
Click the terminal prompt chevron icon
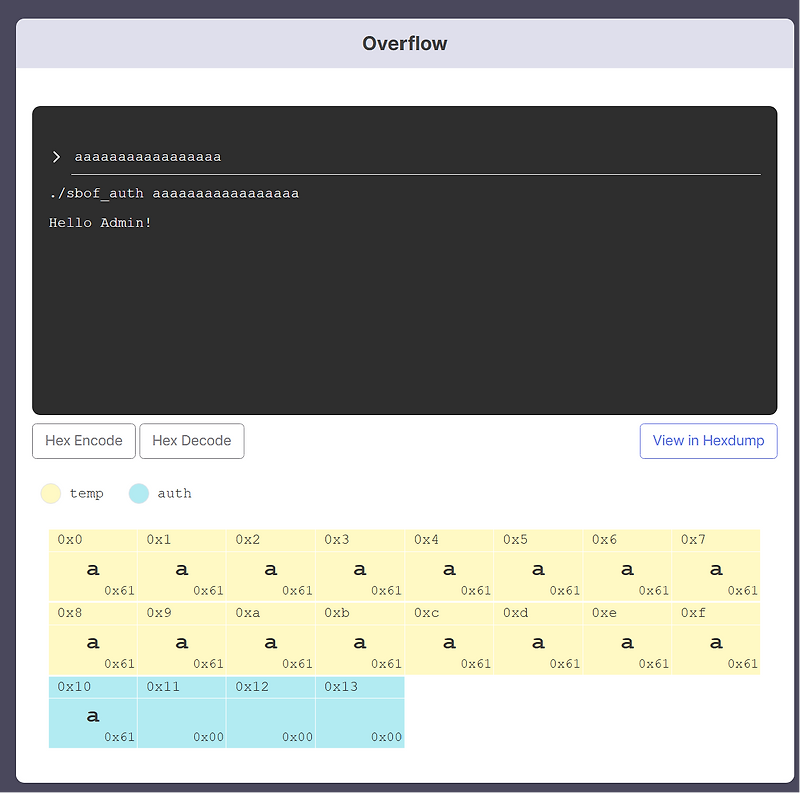[x=56, y=156]
